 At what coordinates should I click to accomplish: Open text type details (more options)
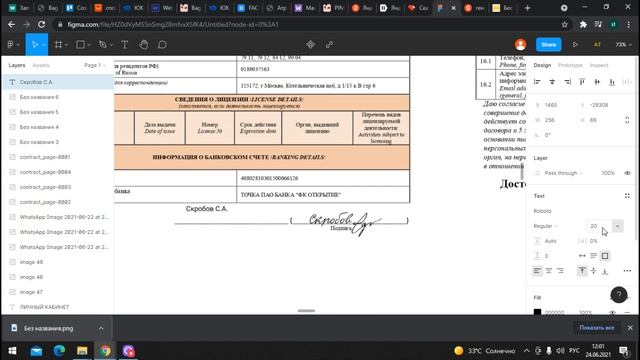tap(627, 271)
